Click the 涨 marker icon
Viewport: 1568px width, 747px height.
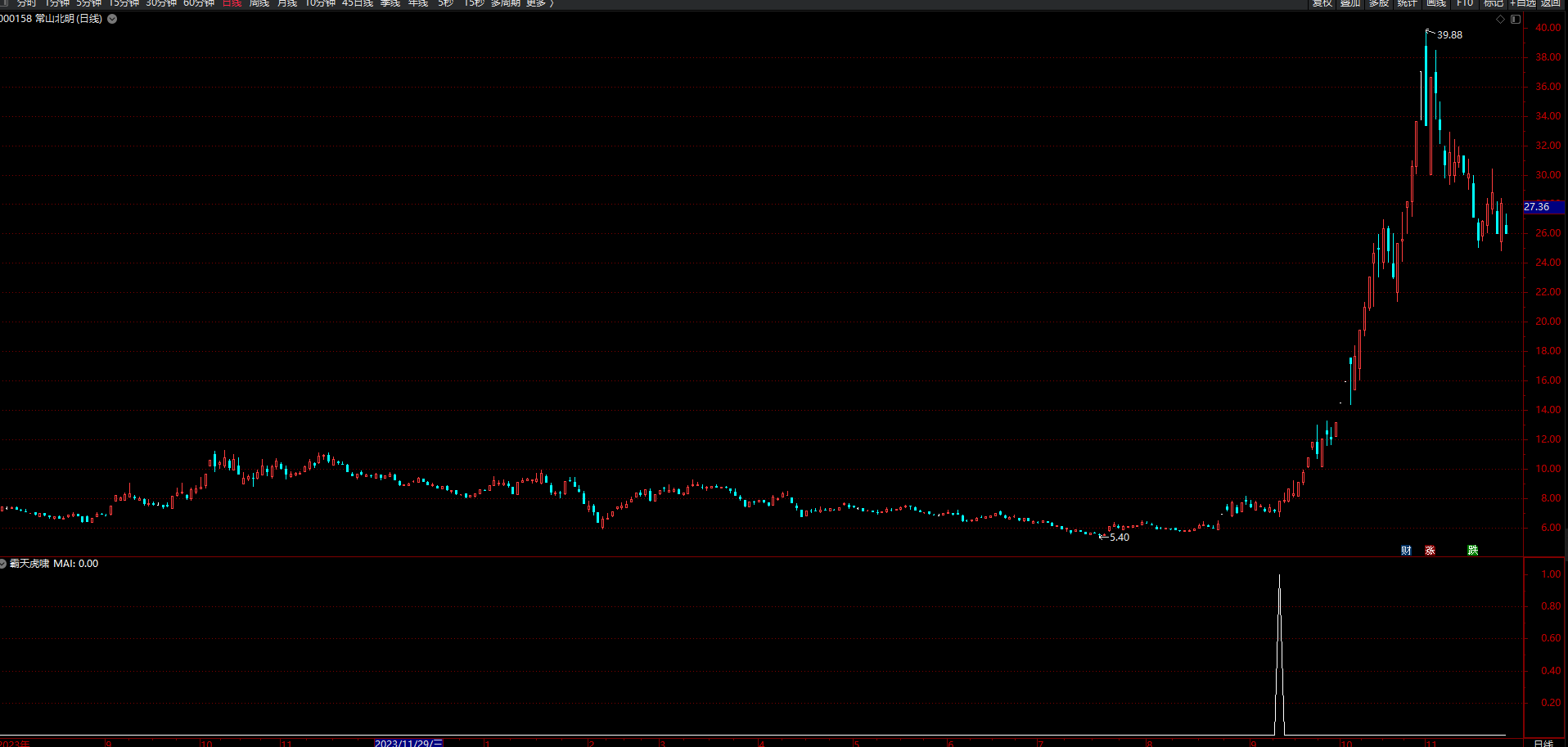(x=1430, y=550)
